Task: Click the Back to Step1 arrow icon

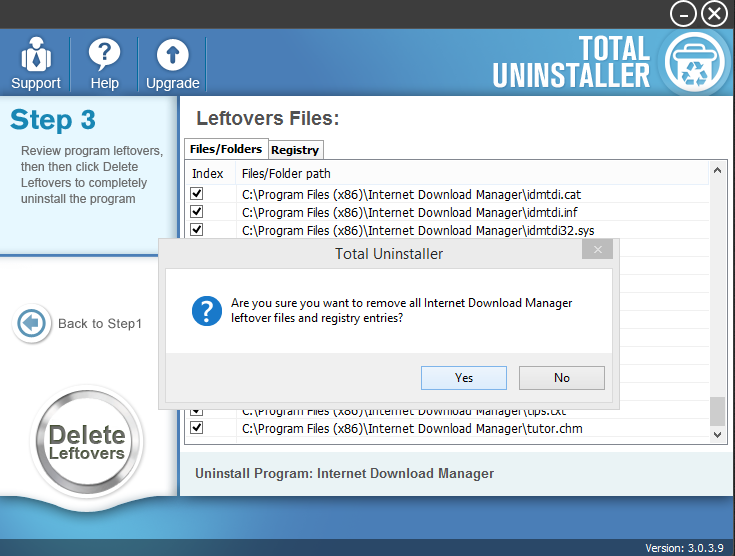Action: [31, 323]
